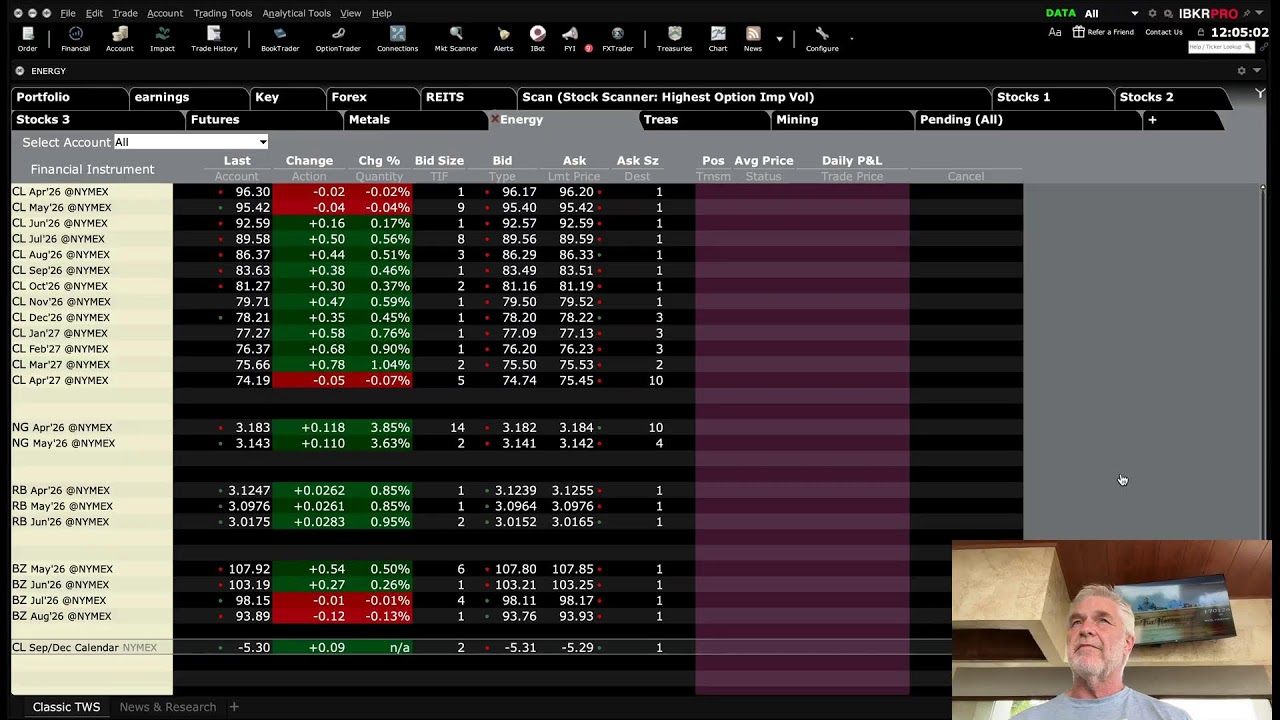Open News & Research bottom tab
This screenshot has height=720, width=1280.
point(167,707)
